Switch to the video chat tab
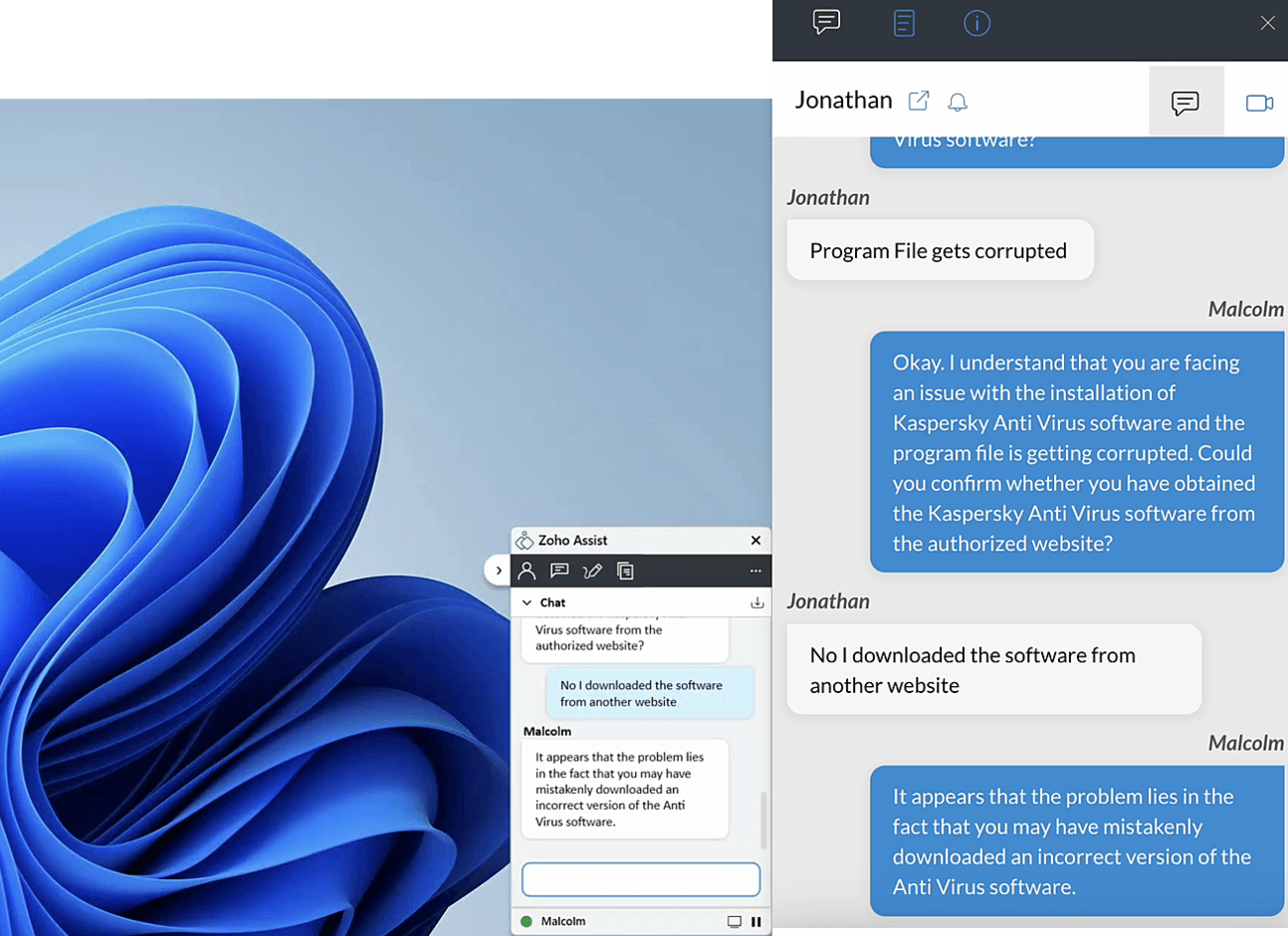Screen dimensions: 1288x936 [1259, 103]
